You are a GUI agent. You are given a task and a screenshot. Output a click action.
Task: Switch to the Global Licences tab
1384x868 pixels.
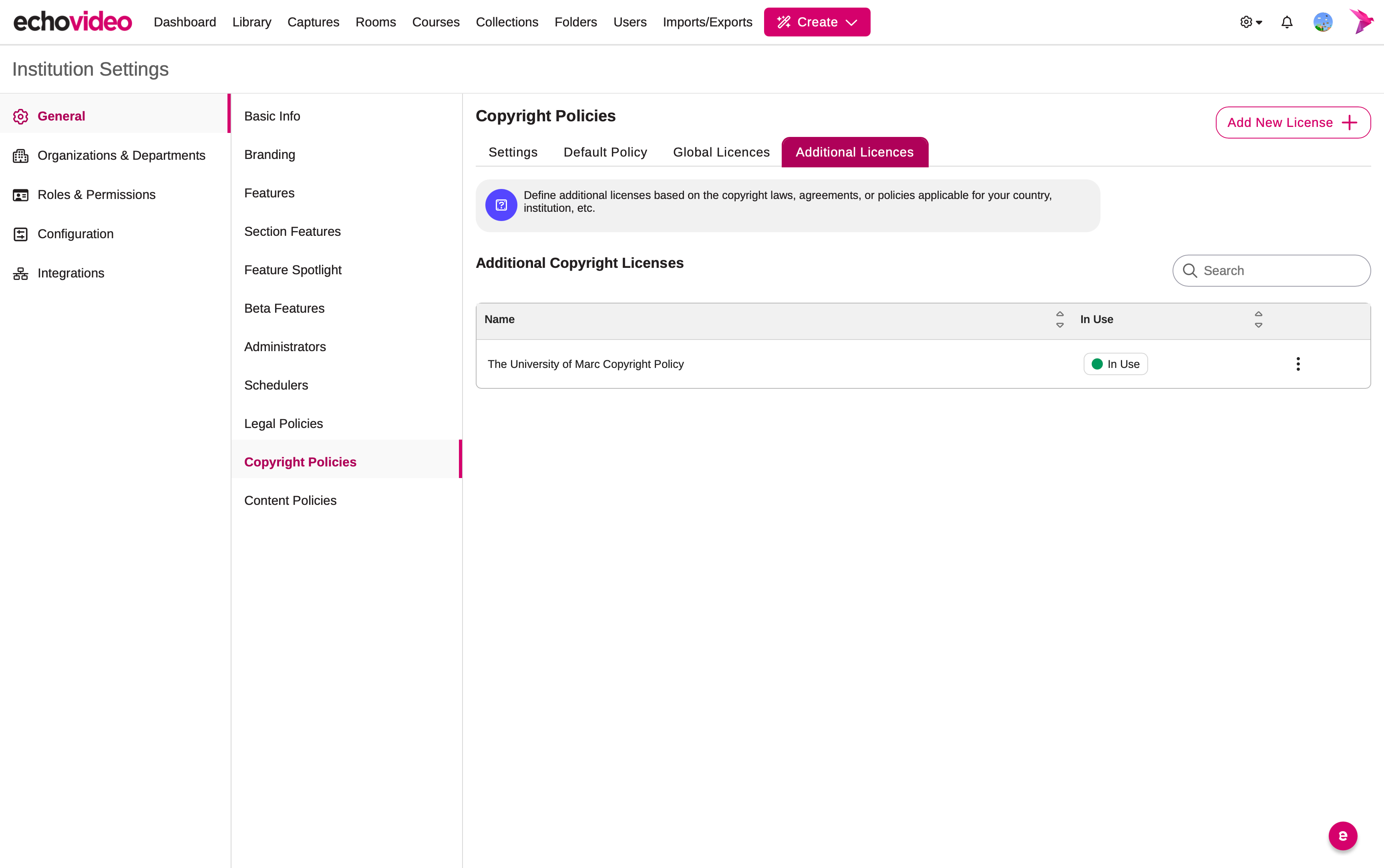(721, 152)
